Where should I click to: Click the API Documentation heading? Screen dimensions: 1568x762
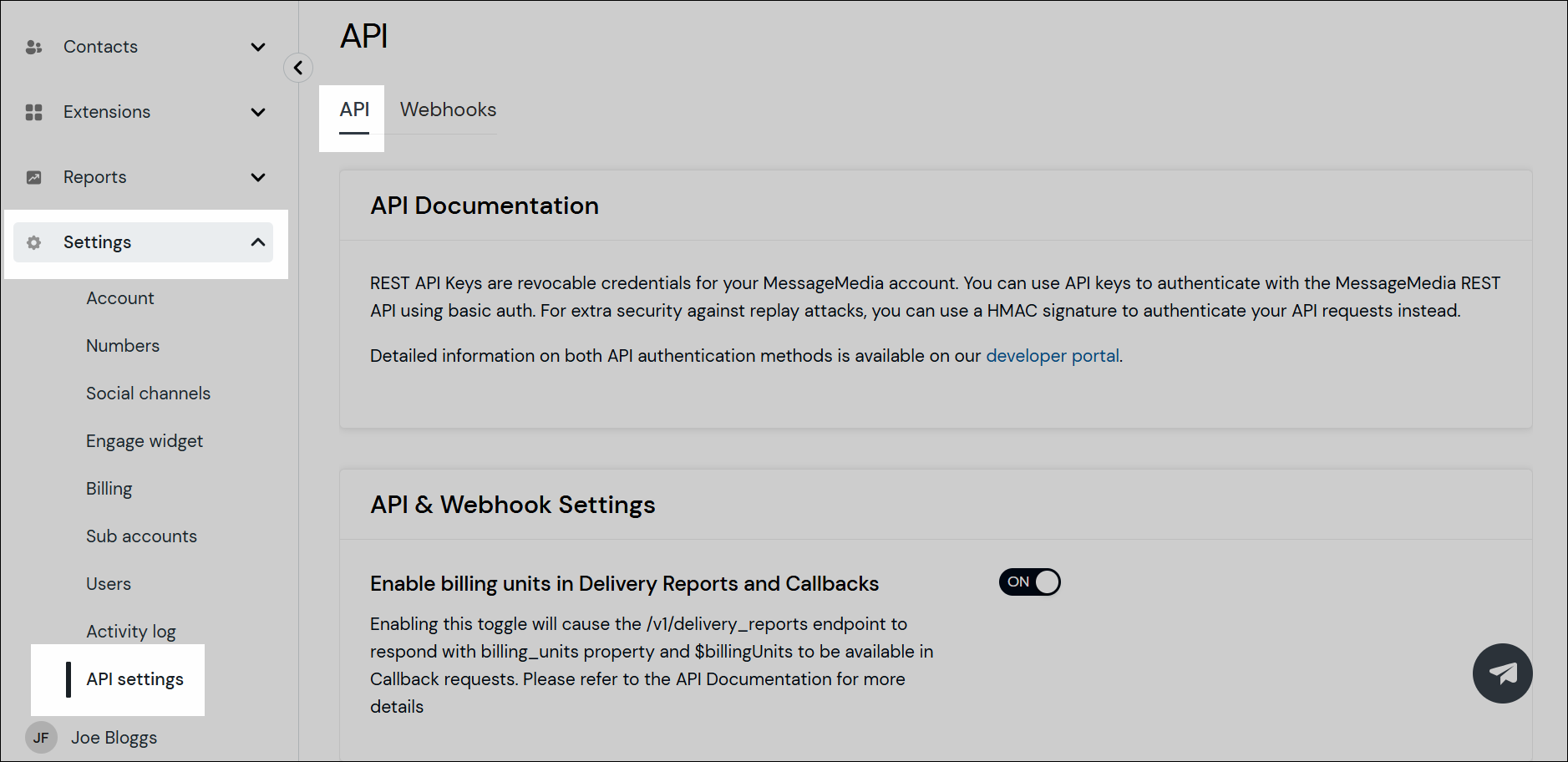click(485, 206)
